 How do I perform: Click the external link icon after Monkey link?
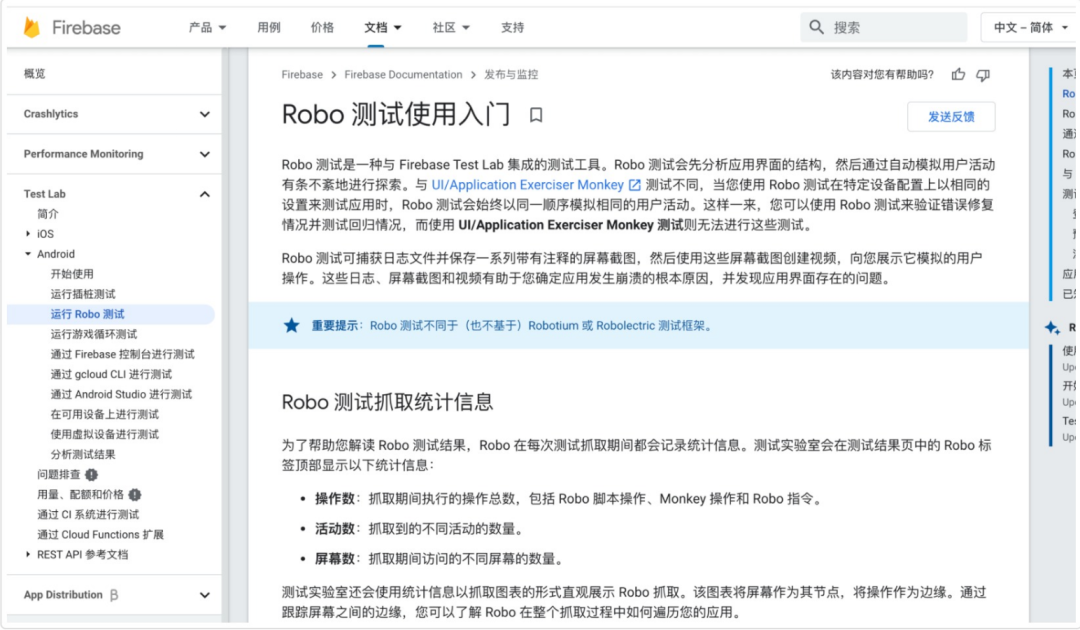632,184
